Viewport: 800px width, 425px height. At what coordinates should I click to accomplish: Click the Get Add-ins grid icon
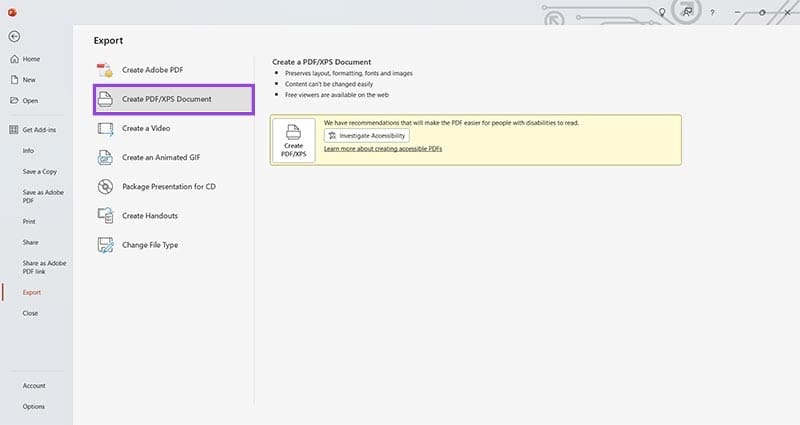pyautogui.click(x=14, y=130)
